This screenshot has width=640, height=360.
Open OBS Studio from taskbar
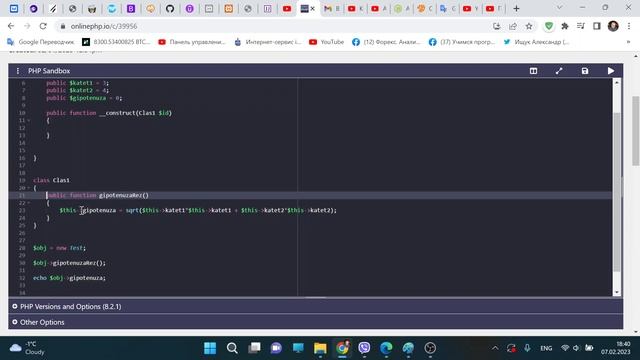[x=430, y=348]
